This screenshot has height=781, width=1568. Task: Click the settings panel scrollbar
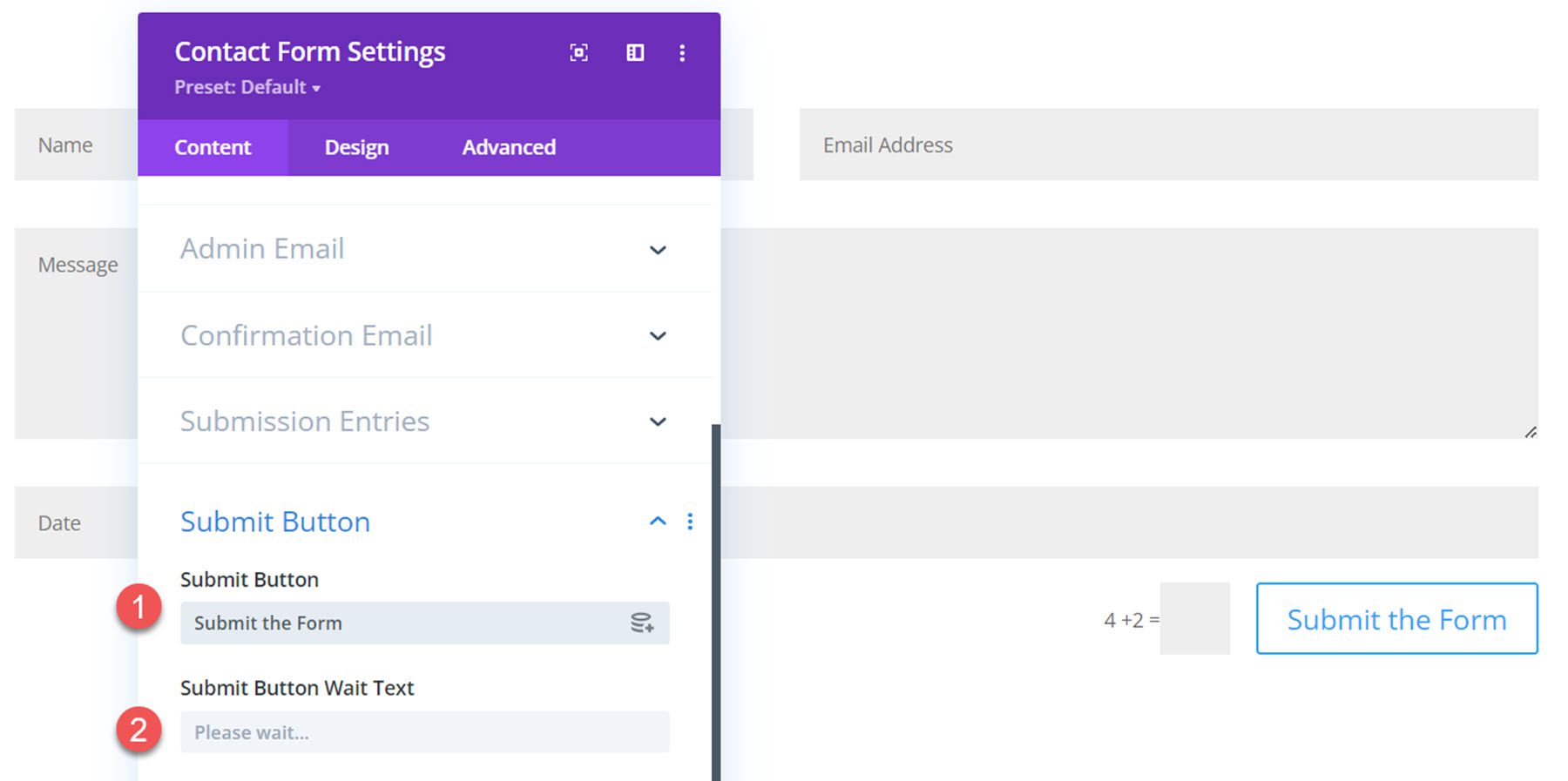click(716, 601)
